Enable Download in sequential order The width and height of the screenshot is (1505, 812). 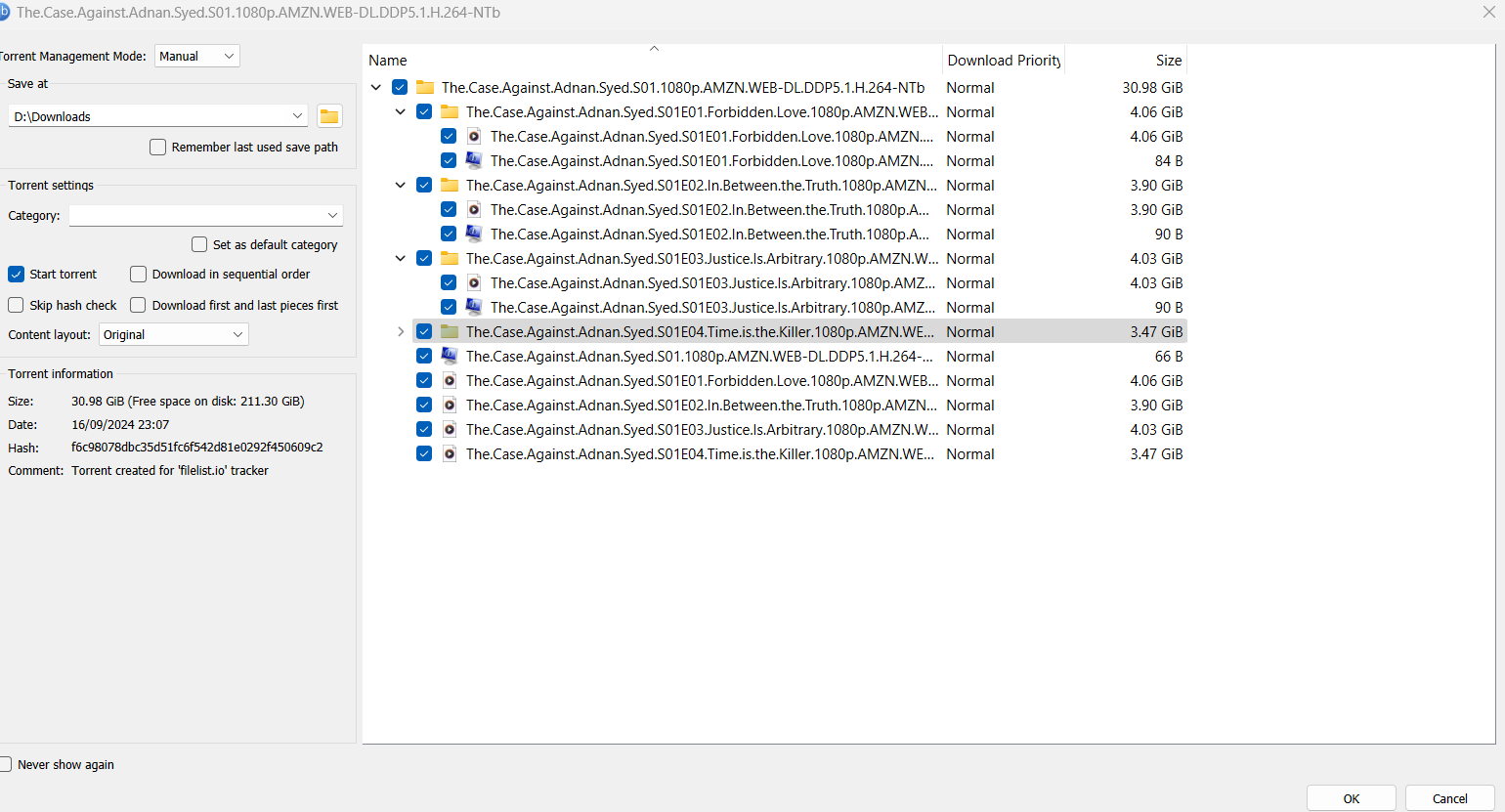point(139,275)
